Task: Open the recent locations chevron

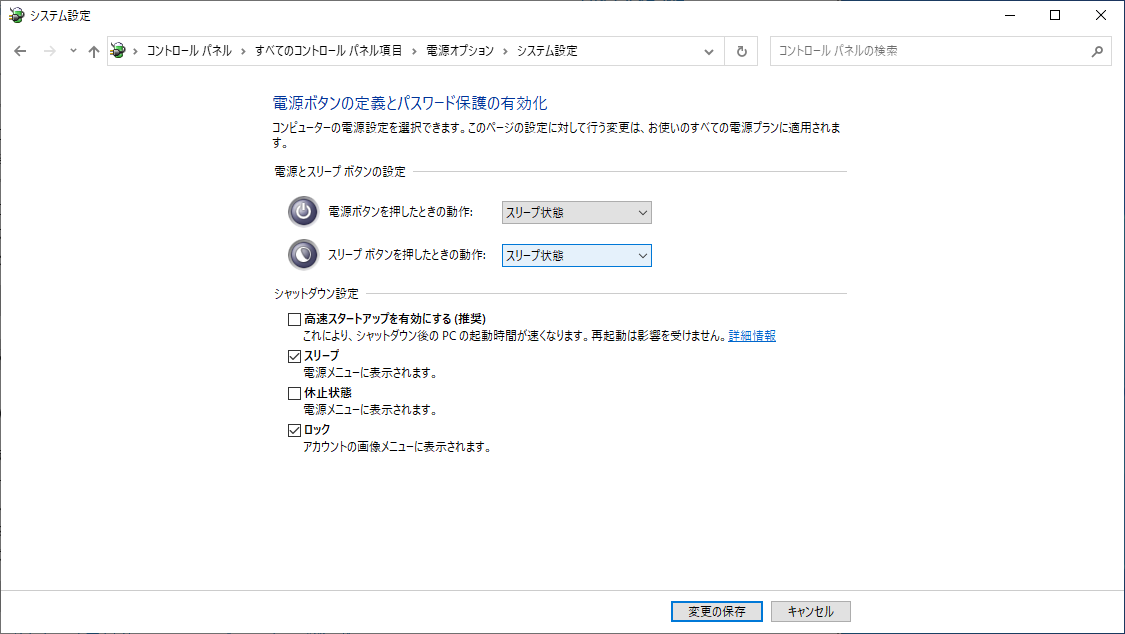Action: click(73, 51)
